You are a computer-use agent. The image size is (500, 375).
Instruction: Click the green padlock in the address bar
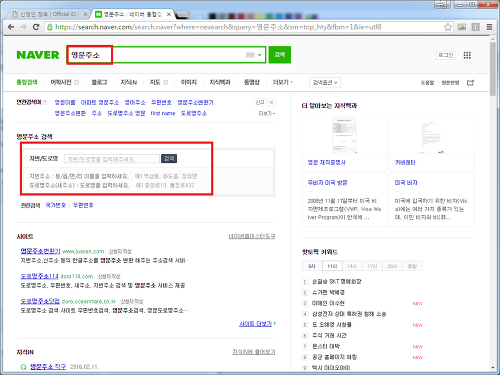(x=50, y=27)
